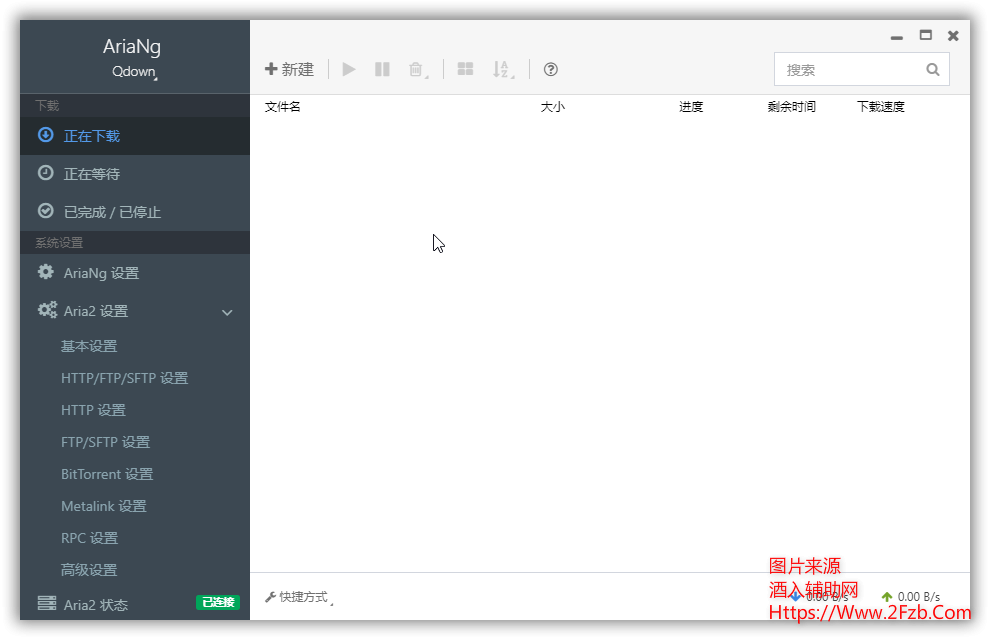The height and width of the screenshot is (640, 990).
Task: Open AriaNg 设置 via the gear icon
Action: [x=46, y=272]
